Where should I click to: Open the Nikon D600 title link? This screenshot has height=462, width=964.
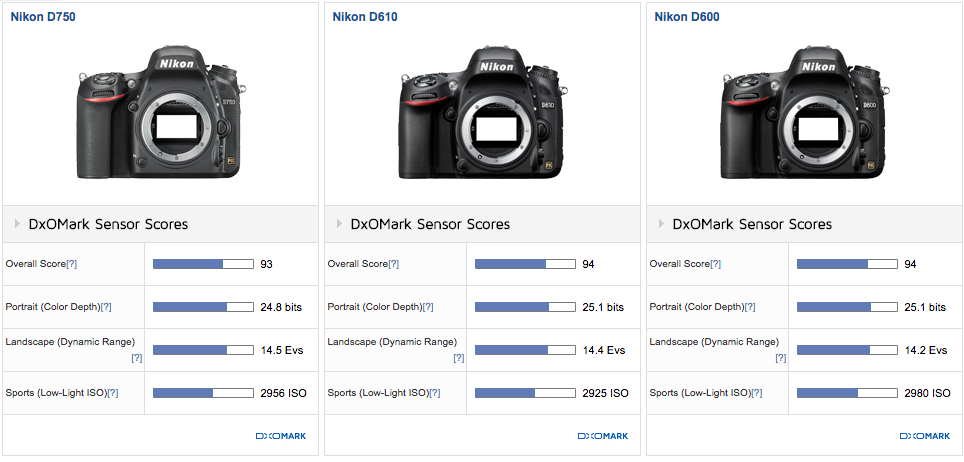tap(687, 17)
